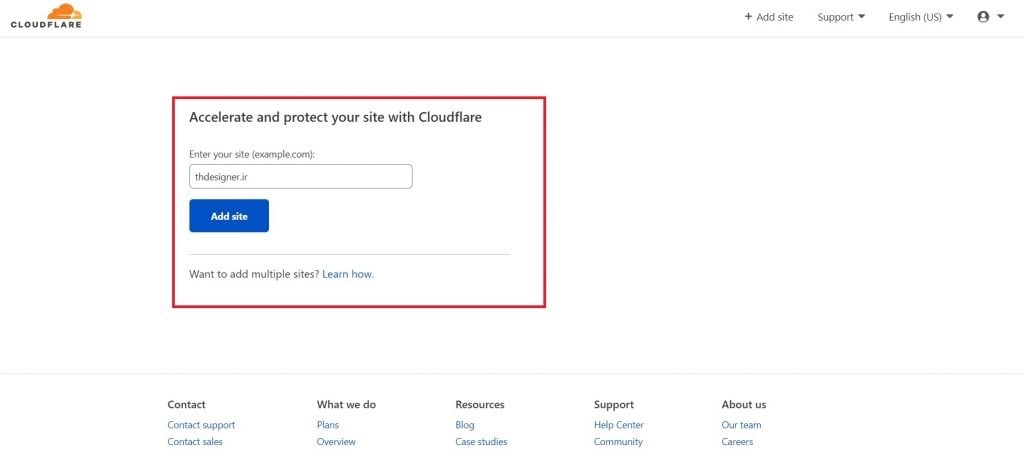Expand the Support dropdown

[x=841, y=17]
